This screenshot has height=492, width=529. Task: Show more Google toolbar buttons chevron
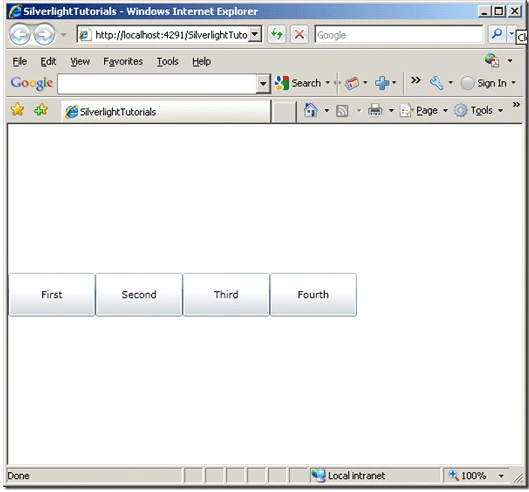click(416, 80)
